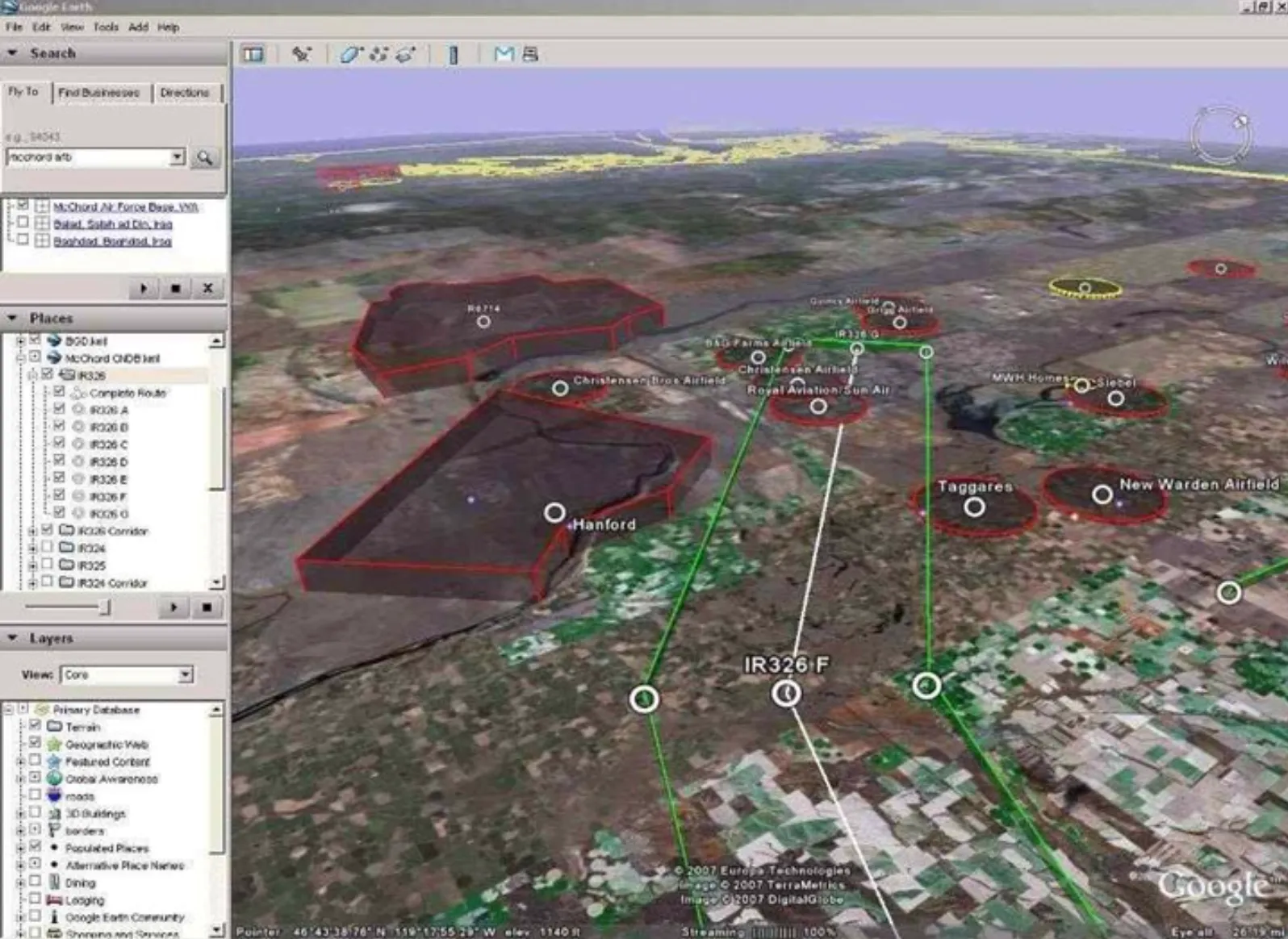Click the IR326 F waypoint marker
Viewport: 1288px width, 939px height.
[x=786, y=693]
